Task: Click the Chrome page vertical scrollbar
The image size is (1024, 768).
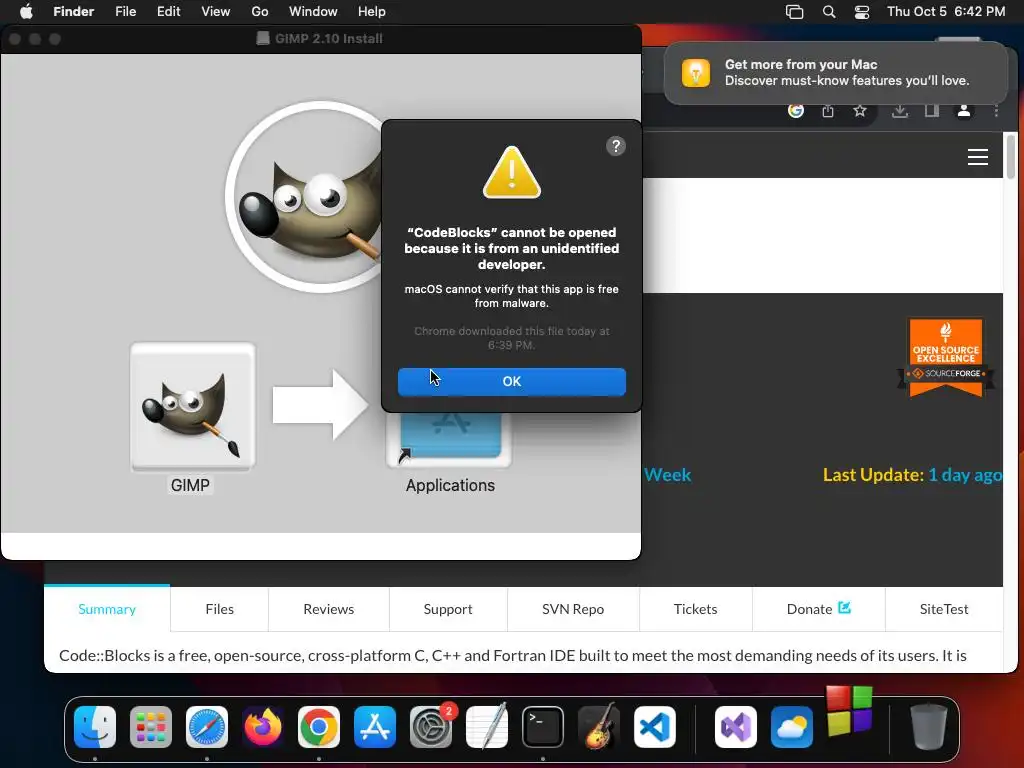Action: pos(1011,157)
